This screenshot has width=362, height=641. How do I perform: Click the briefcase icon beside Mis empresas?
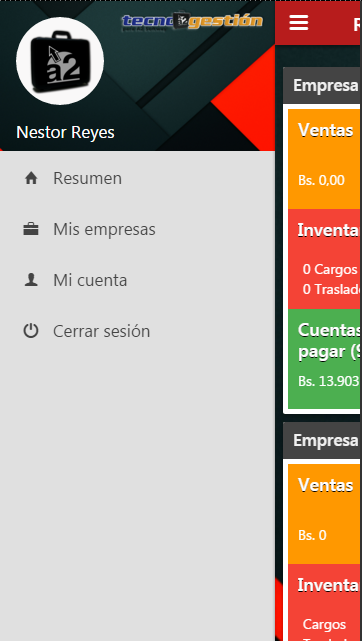(31, 229)
